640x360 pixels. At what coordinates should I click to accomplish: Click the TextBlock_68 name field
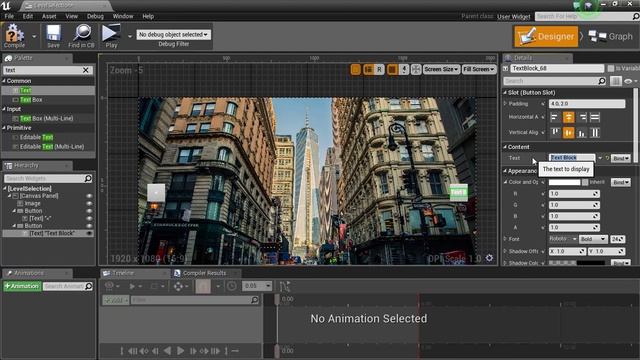tap(557, 69)
